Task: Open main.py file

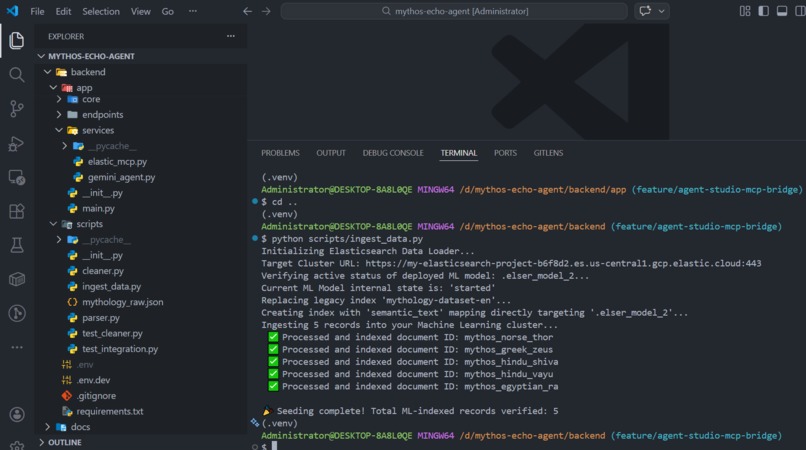Action: [x=98, y=208]
